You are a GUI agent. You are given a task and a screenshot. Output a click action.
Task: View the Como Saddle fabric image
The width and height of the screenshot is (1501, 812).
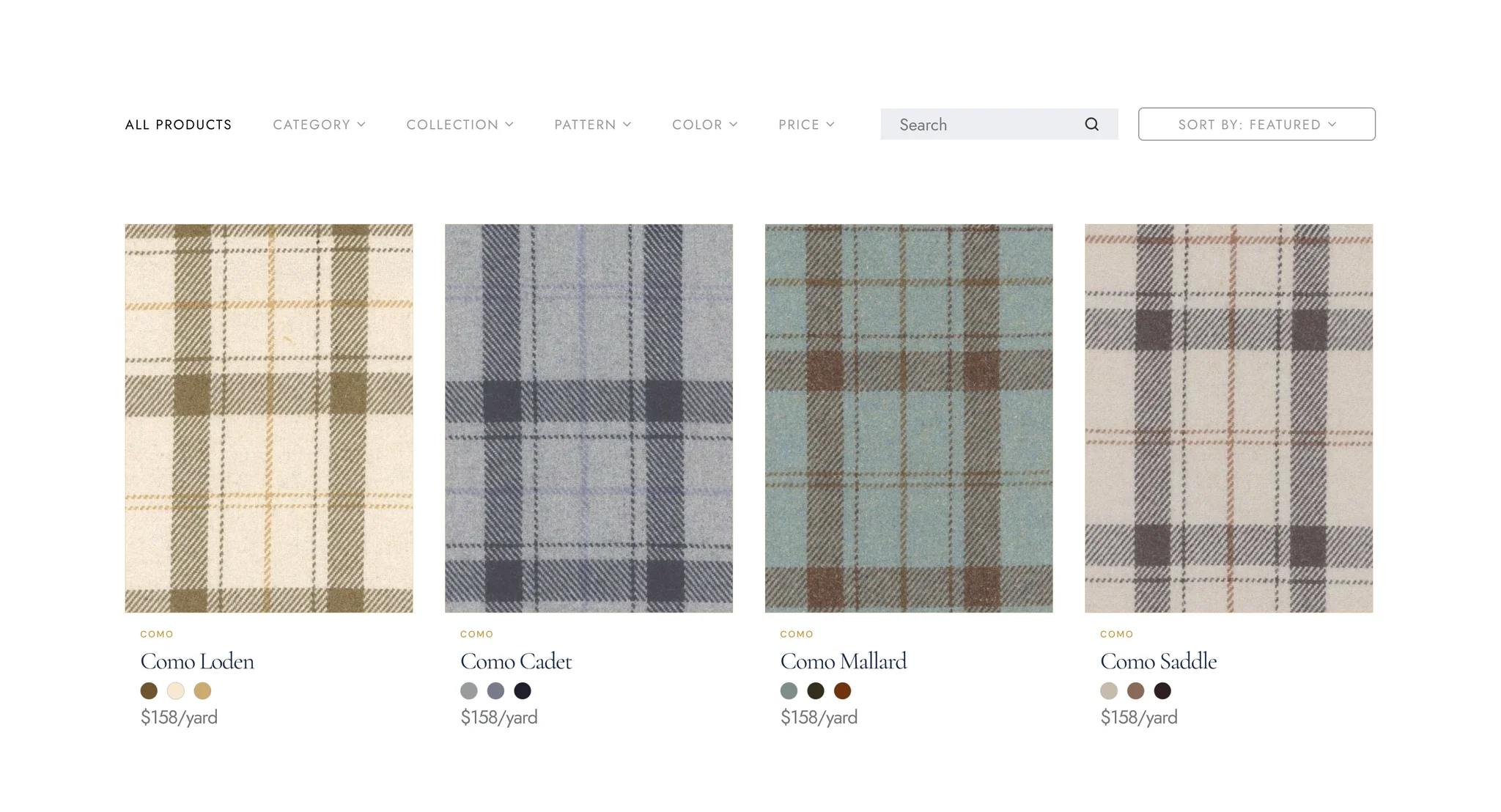1228,418
